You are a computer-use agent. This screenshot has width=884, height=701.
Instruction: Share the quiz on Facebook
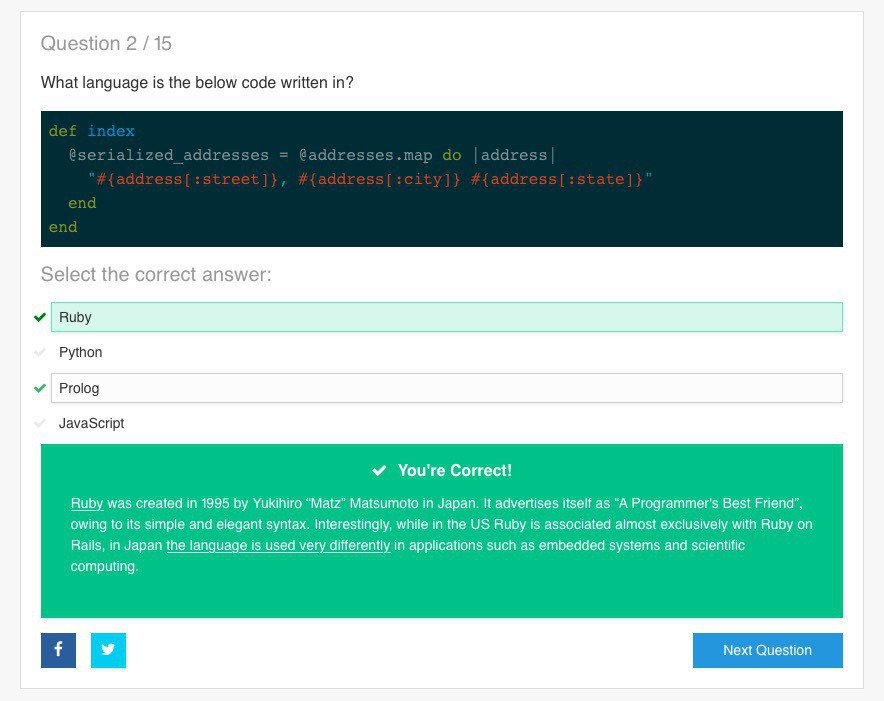coord(58,650)
